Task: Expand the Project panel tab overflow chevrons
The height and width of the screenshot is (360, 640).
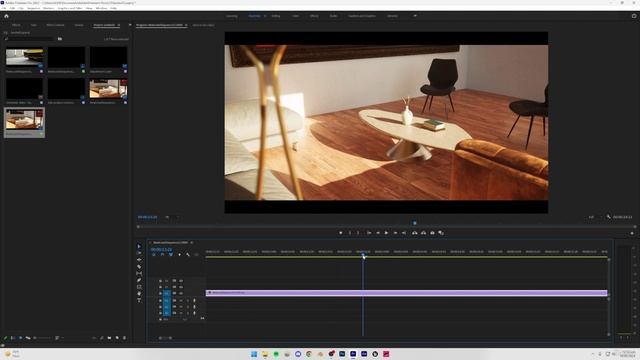Action: (x=130, y=25)
